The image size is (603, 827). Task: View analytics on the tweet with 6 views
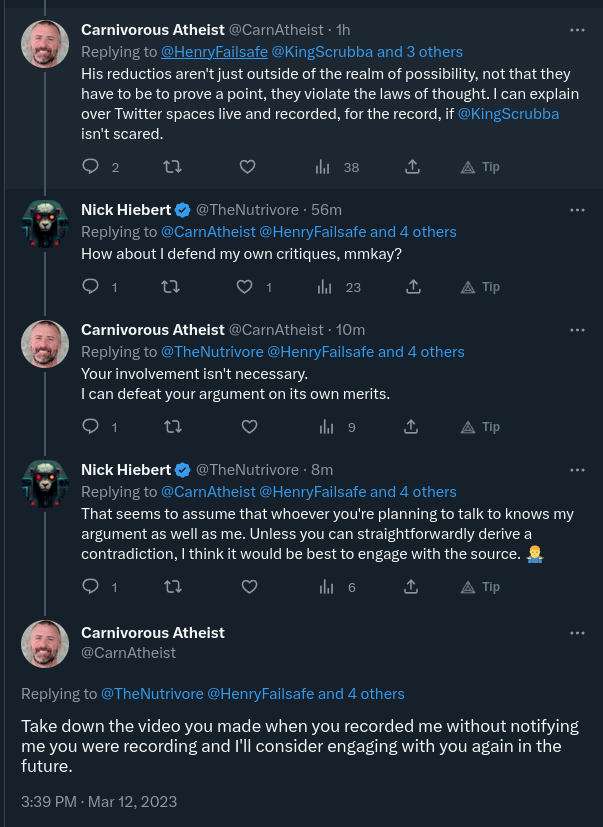pos(324,587)
